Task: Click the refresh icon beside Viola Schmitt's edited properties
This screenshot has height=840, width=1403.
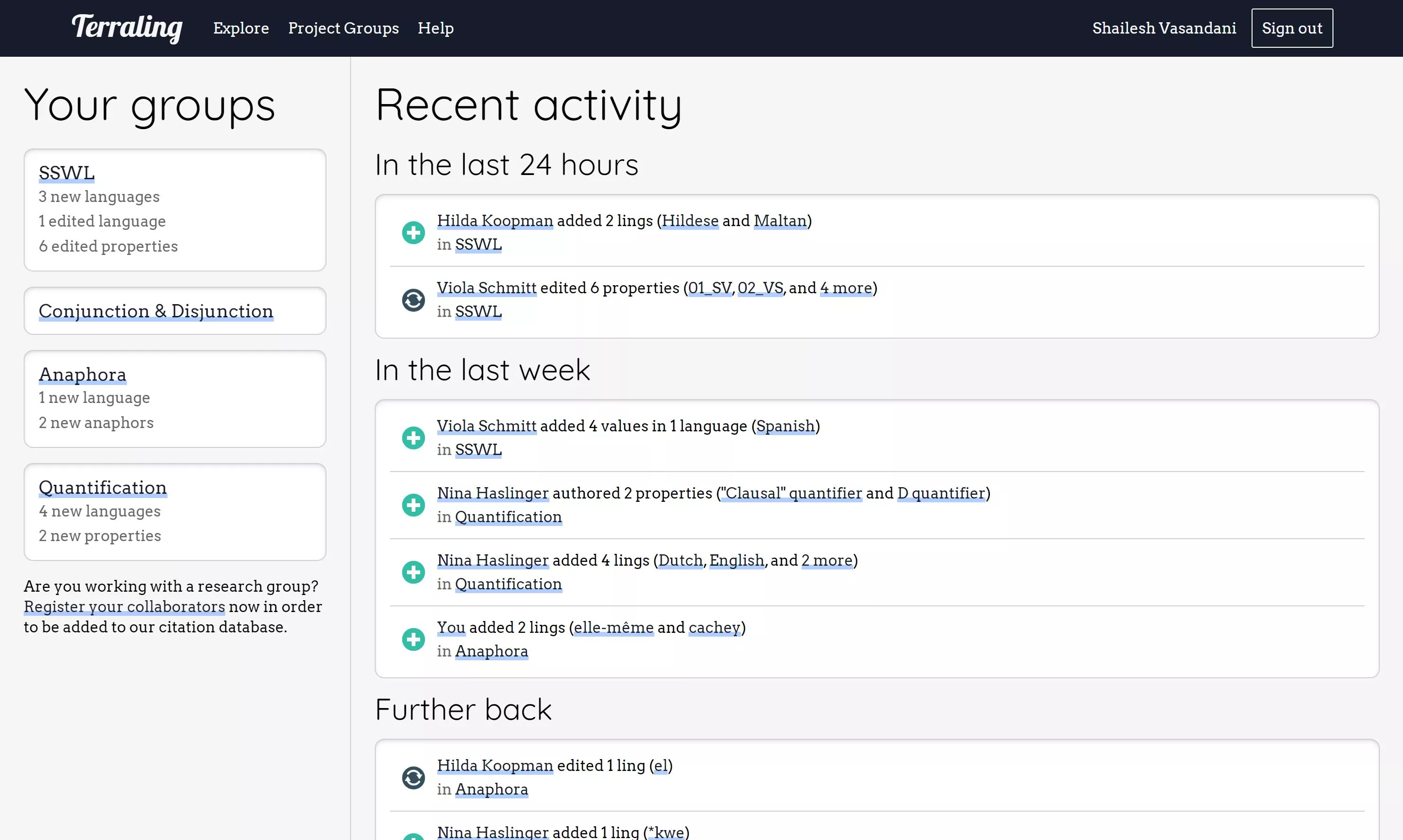Action: click(413, 300)
